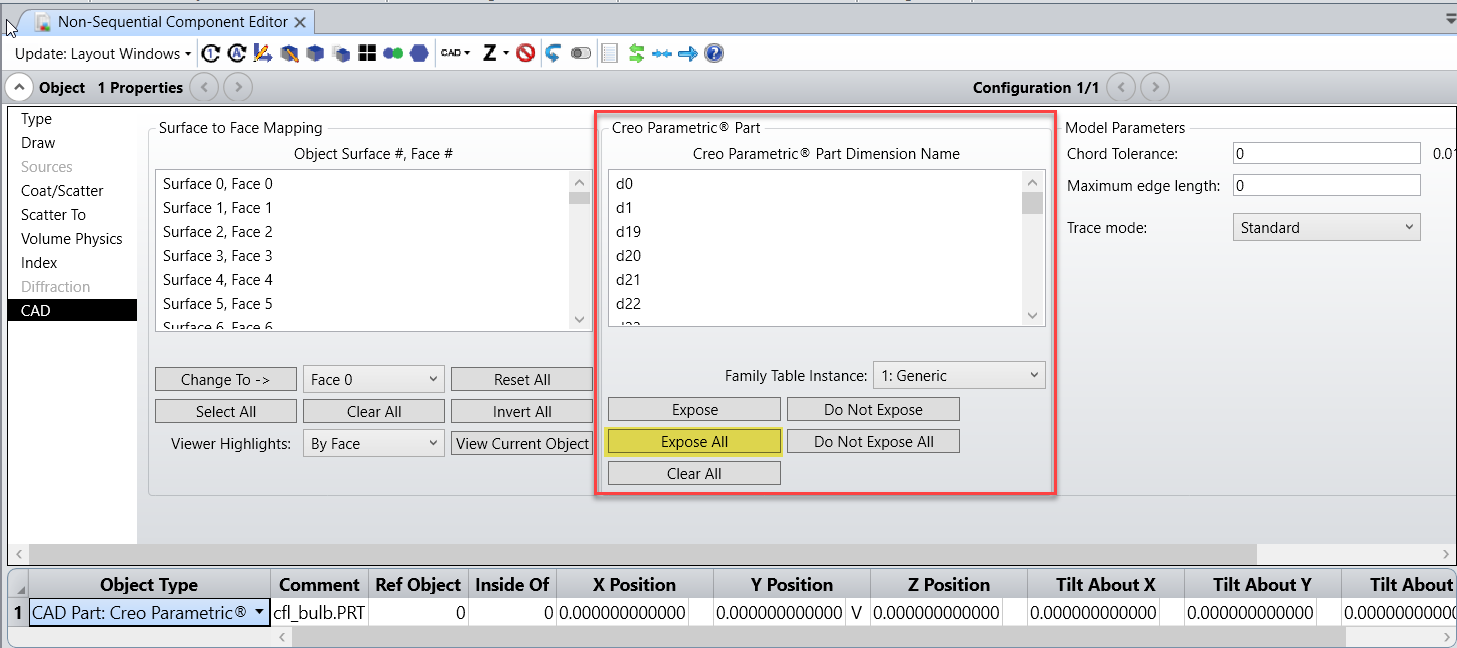Click Clear All under Creo Parametric Part

pyautogui.click(x=694, y=474)
